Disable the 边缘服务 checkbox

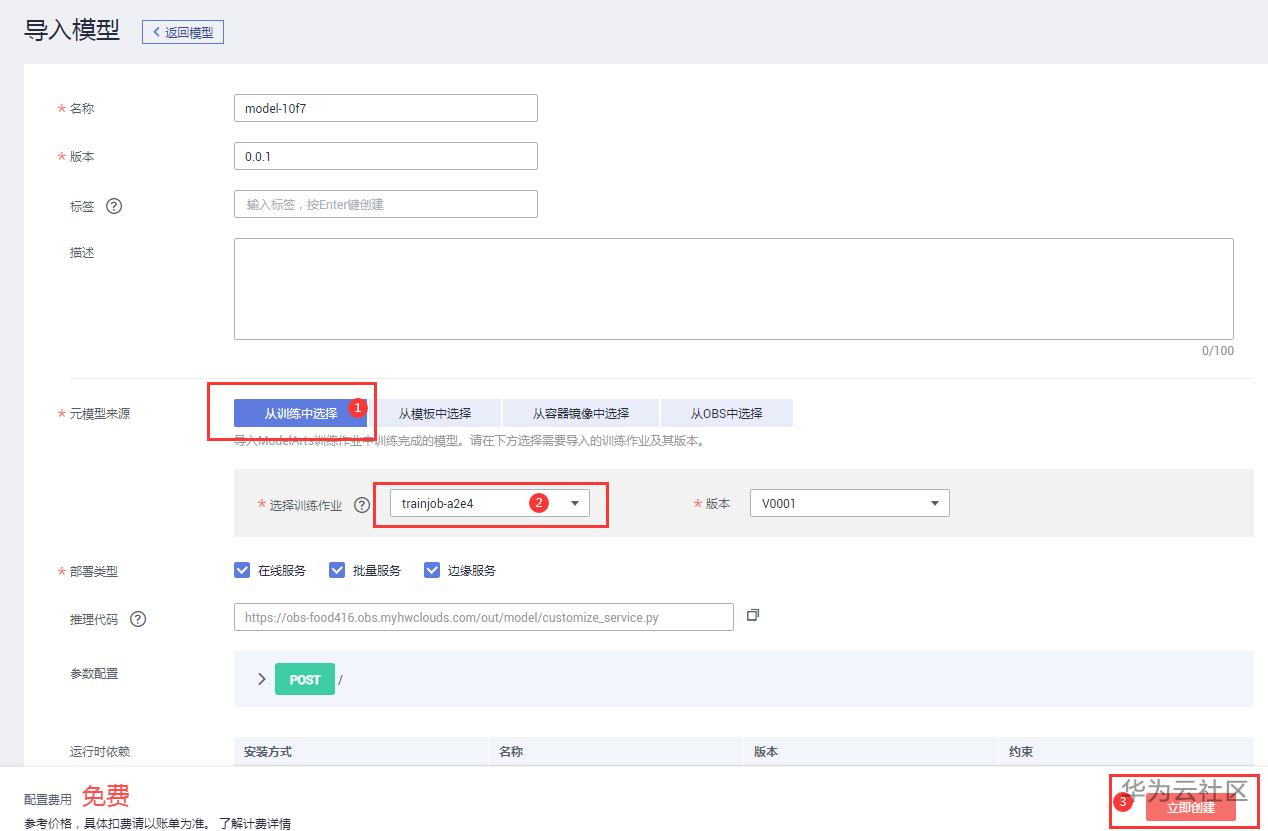point(432,570)
